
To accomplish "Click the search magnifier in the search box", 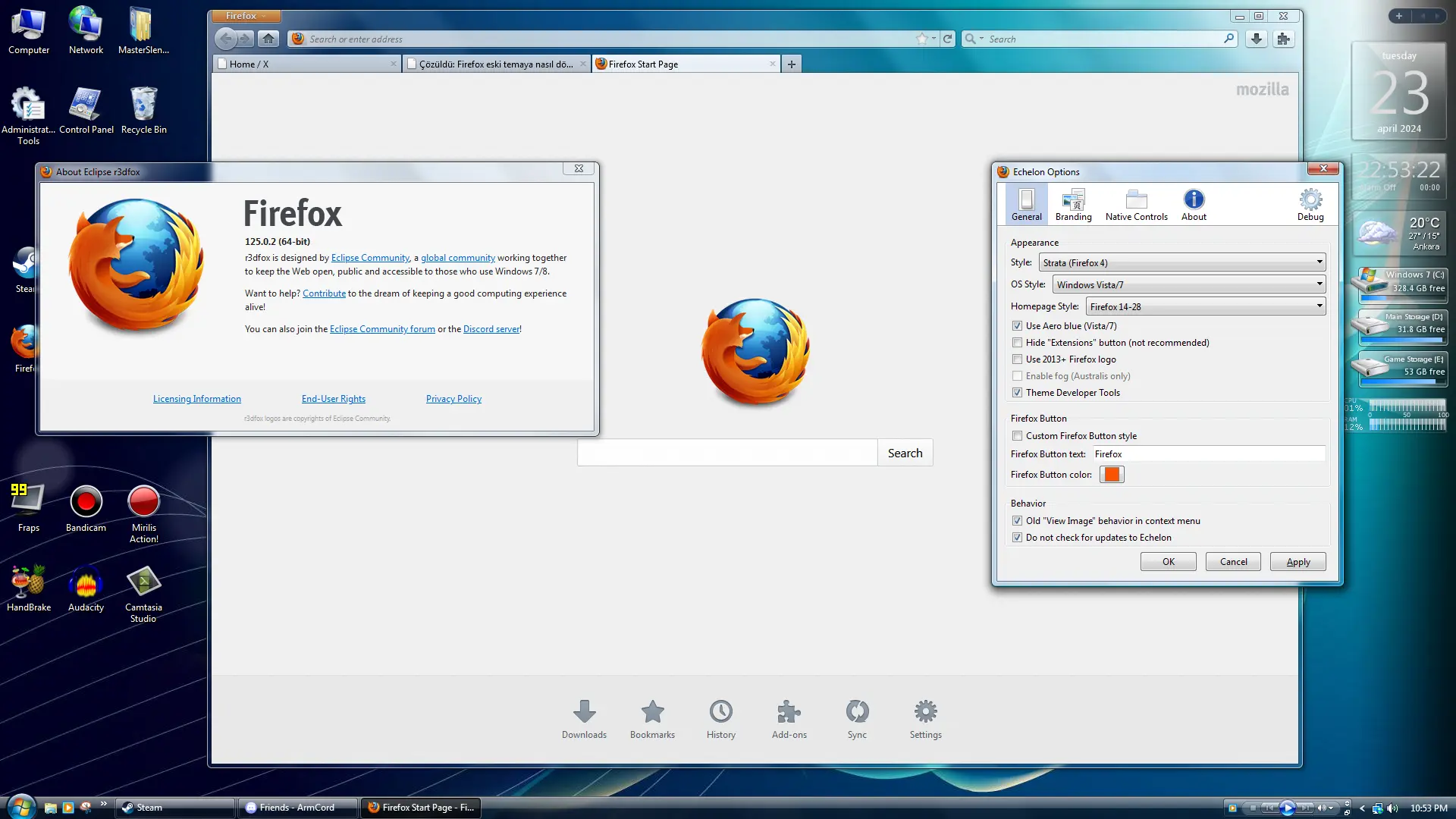I will [1228, 39].
